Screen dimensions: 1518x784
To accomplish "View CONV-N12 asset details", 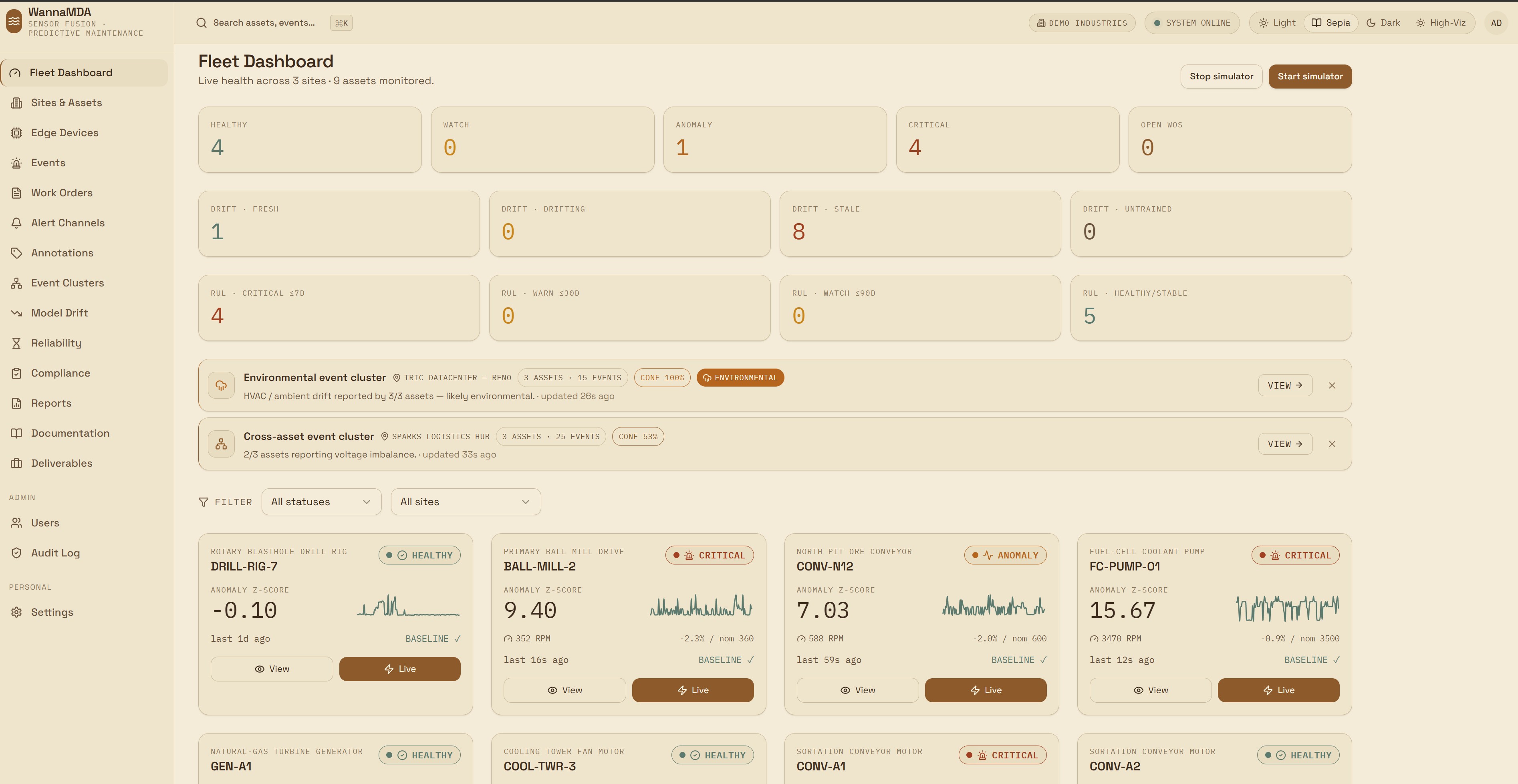I will click(x=857, y=690).
